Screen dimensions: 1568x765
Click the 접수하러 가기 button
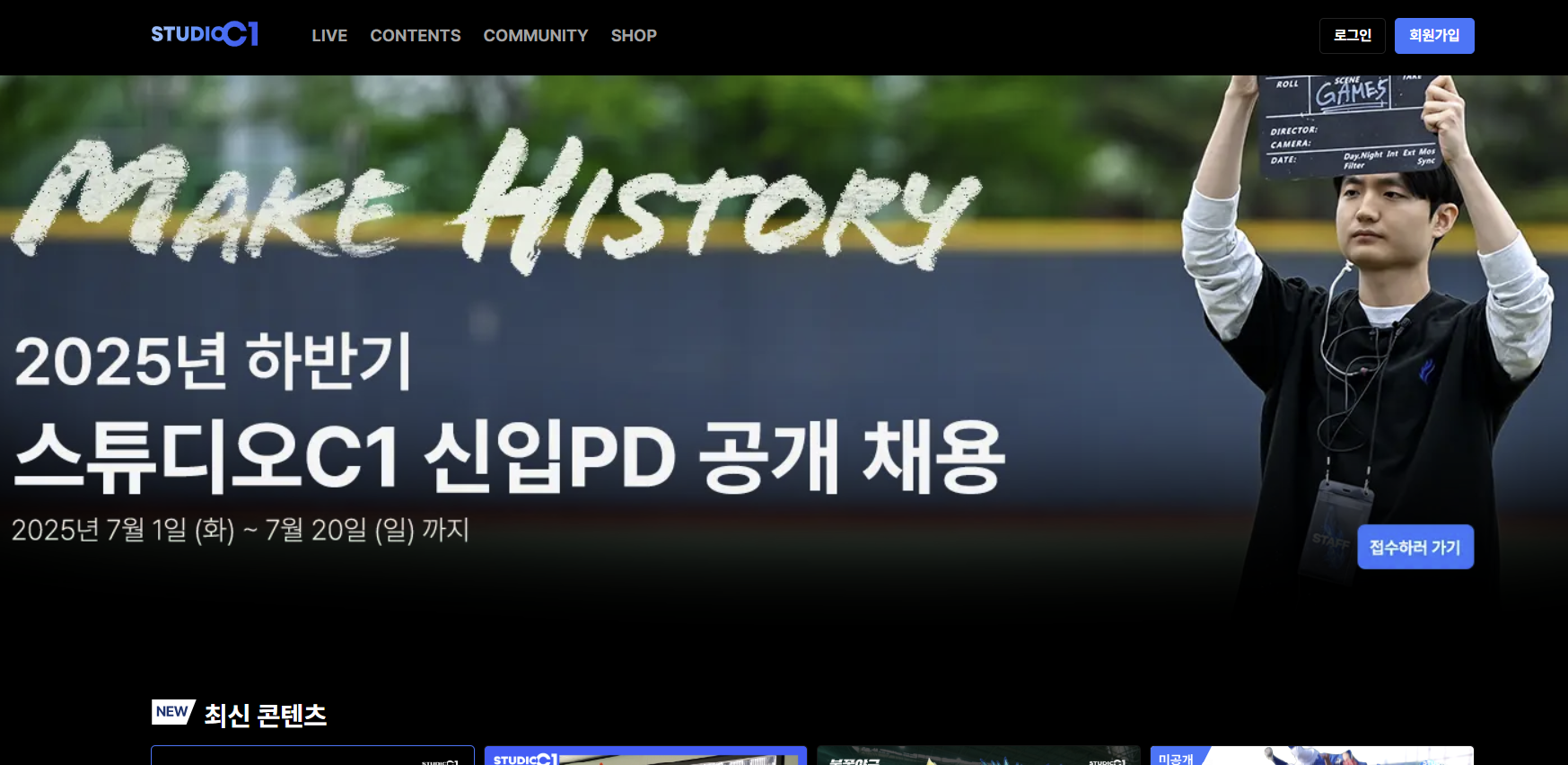coord(1415,547)
